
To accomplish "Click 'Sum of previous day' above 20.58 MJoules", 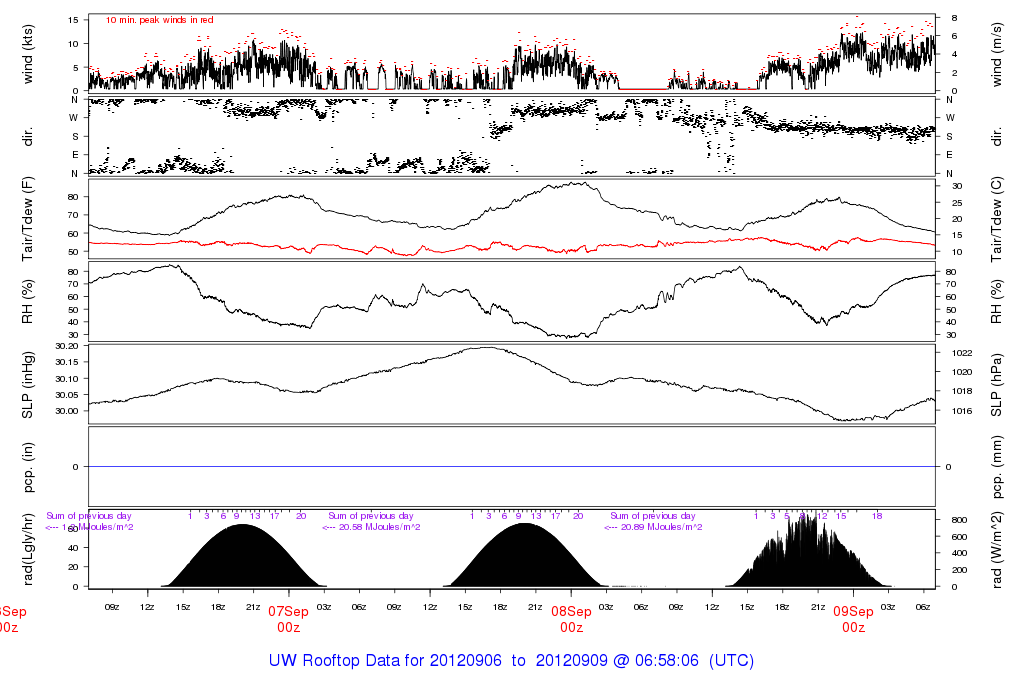I will click(371, 516).
